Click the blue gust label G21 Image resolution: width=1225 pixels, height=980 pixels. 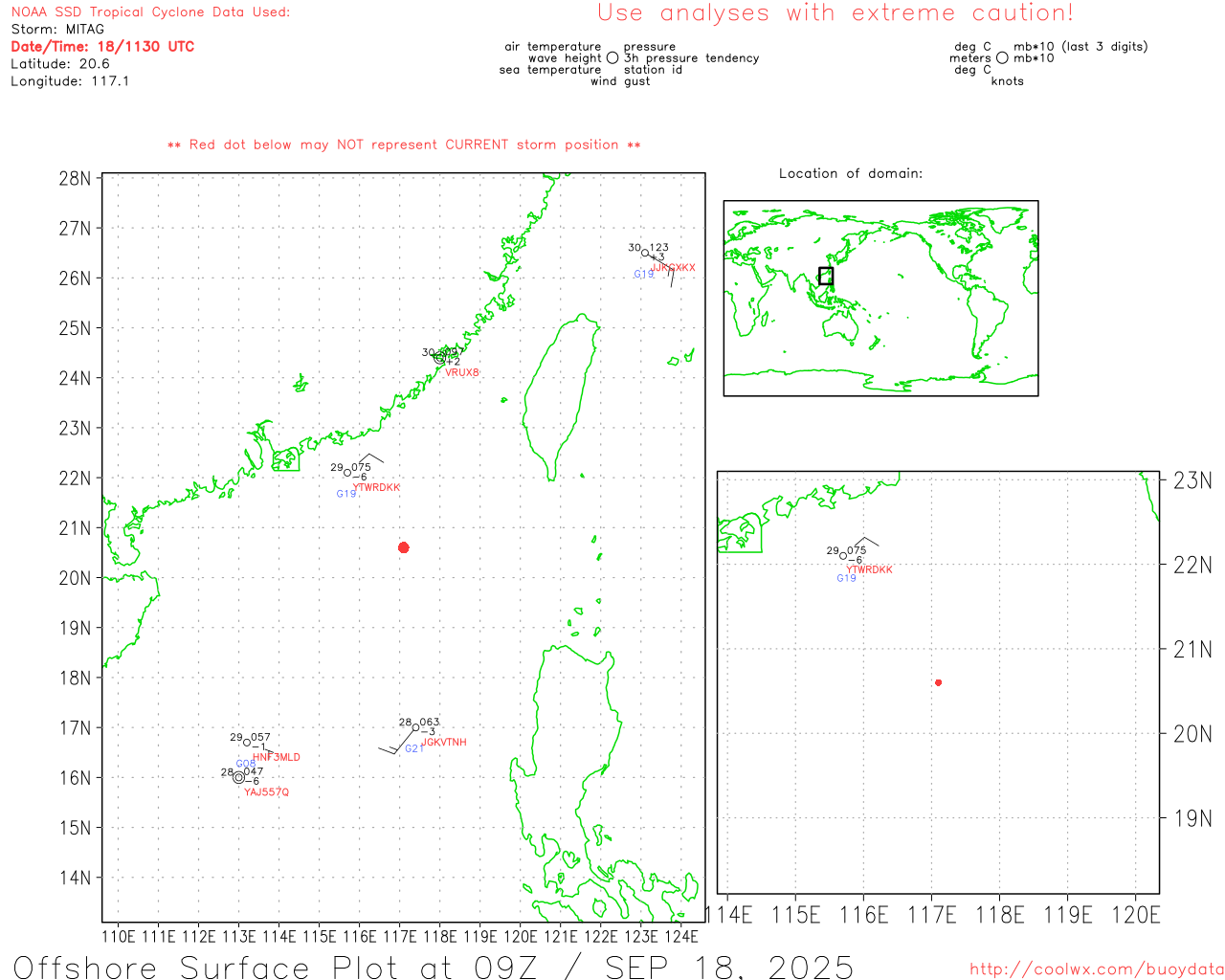[x=413, y=748]
